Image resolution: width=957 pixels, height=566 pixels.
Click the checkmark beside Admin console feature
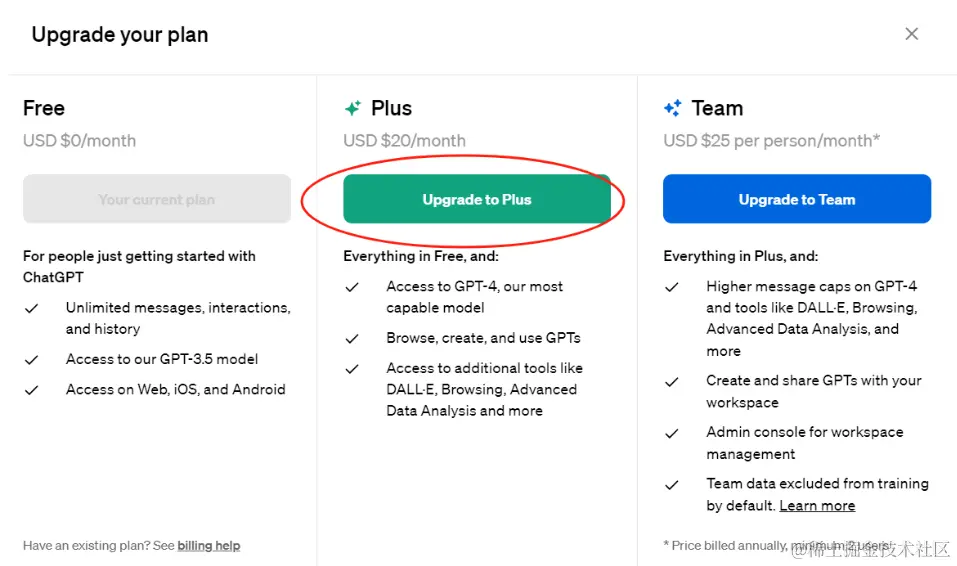pyautogui.click(x=672, y=433)
